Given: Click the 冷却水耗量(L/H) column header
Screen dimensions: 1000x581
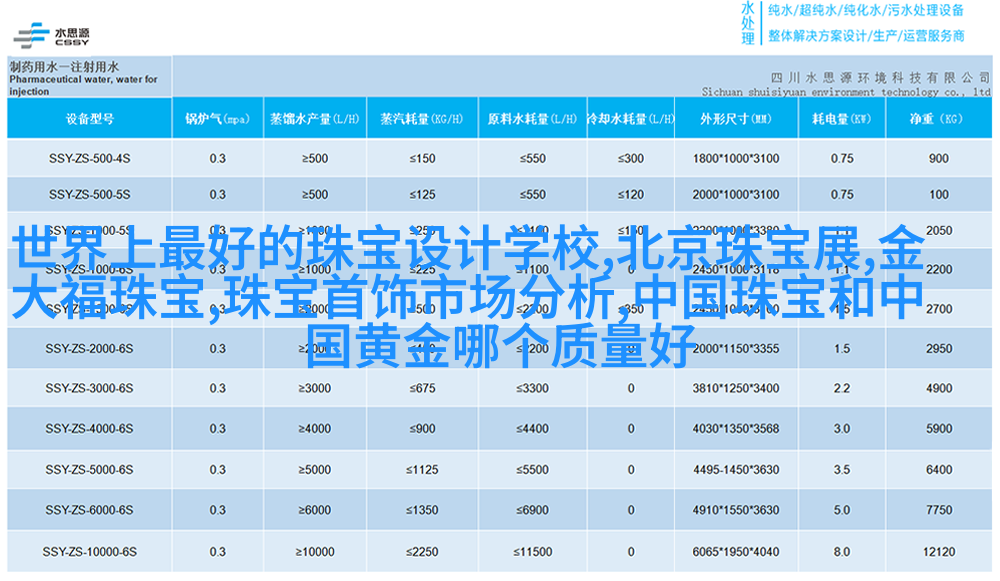Looking at the screenshot, I should (630, 119).
